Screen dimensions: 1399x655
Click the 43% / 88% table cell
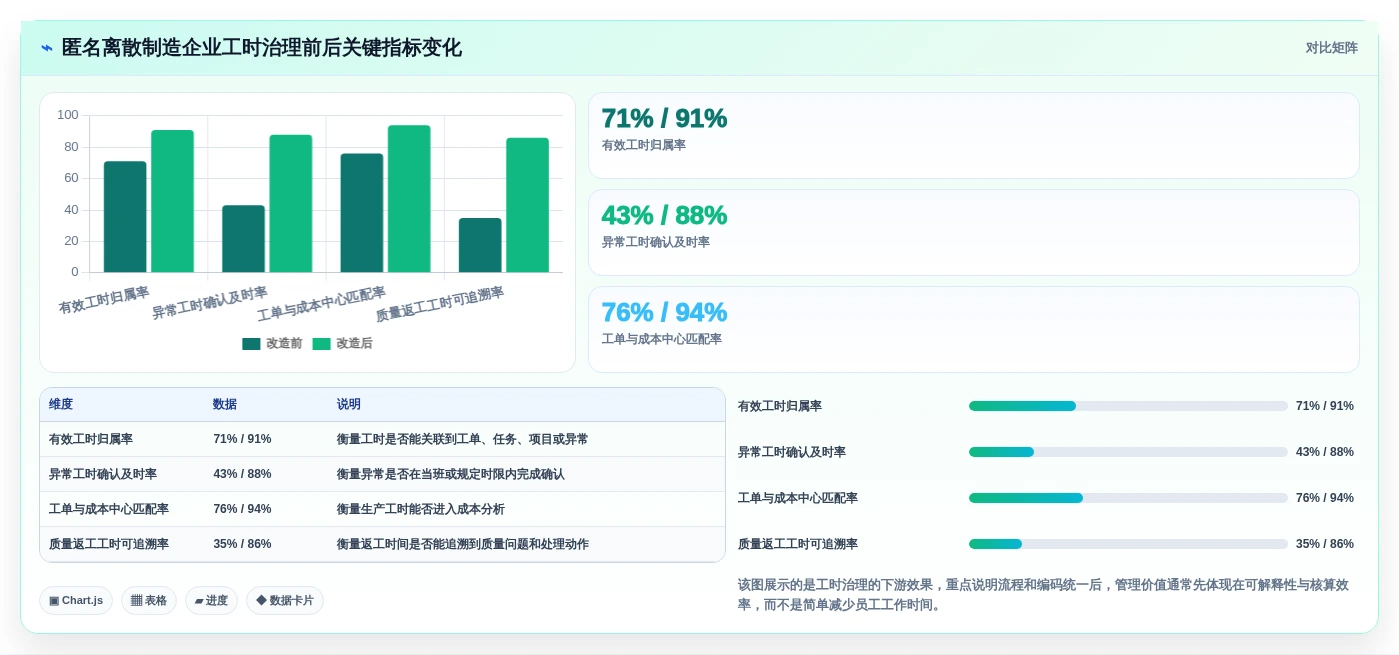(242, 474)
